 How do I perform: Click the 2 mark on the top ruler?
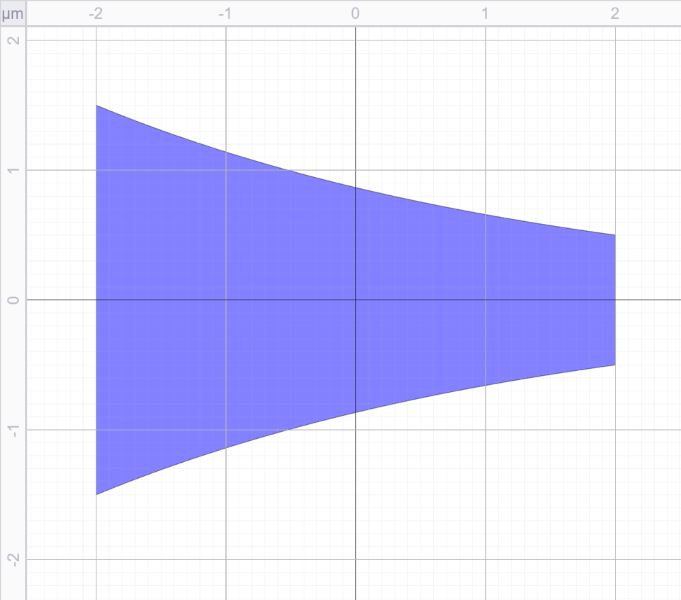coord(615,14)
